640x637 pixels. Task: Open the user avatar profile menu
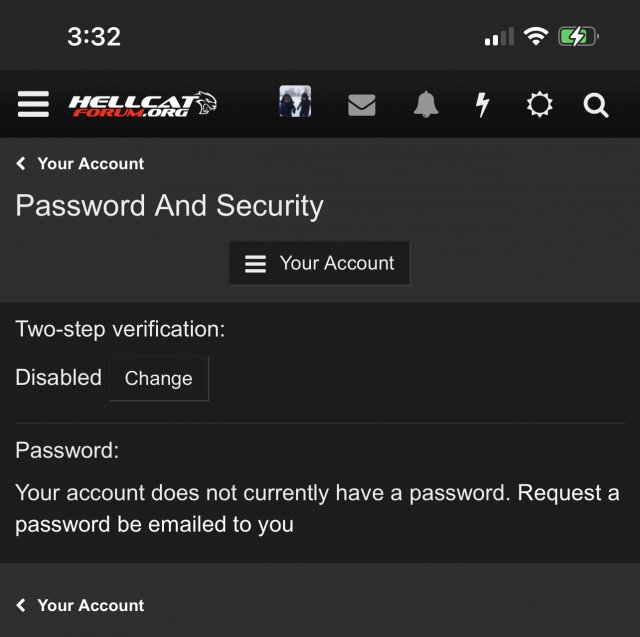point(295,102)
